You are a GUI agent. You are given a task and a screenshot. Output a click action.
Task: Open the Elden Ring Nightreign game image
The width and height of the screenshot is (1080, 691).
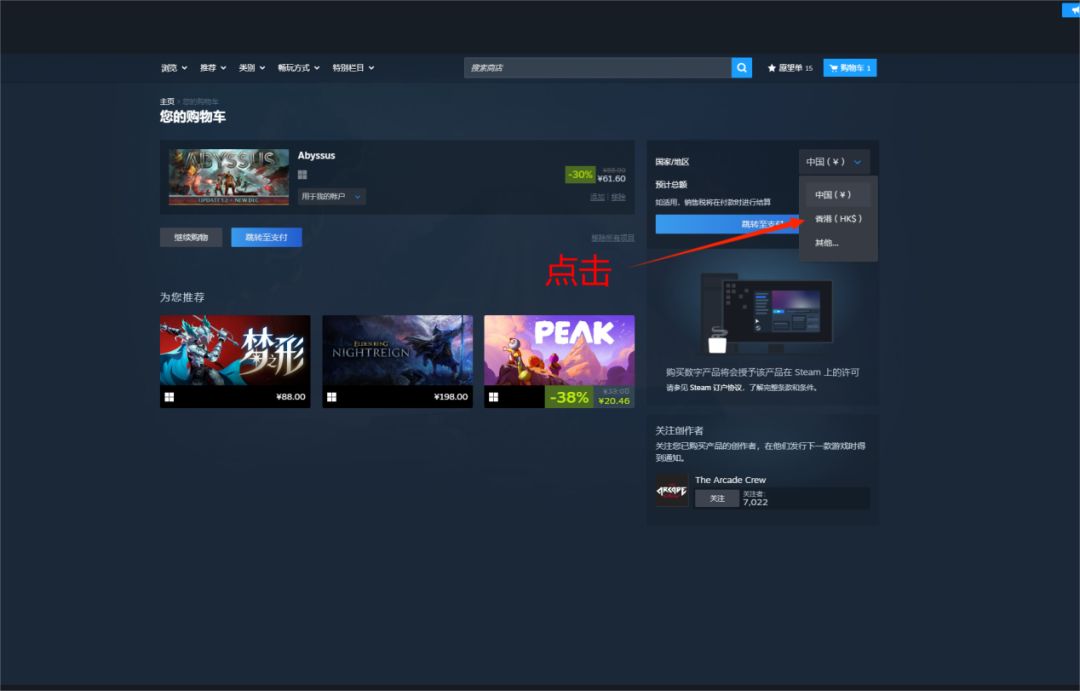click(x=397, y=350)
